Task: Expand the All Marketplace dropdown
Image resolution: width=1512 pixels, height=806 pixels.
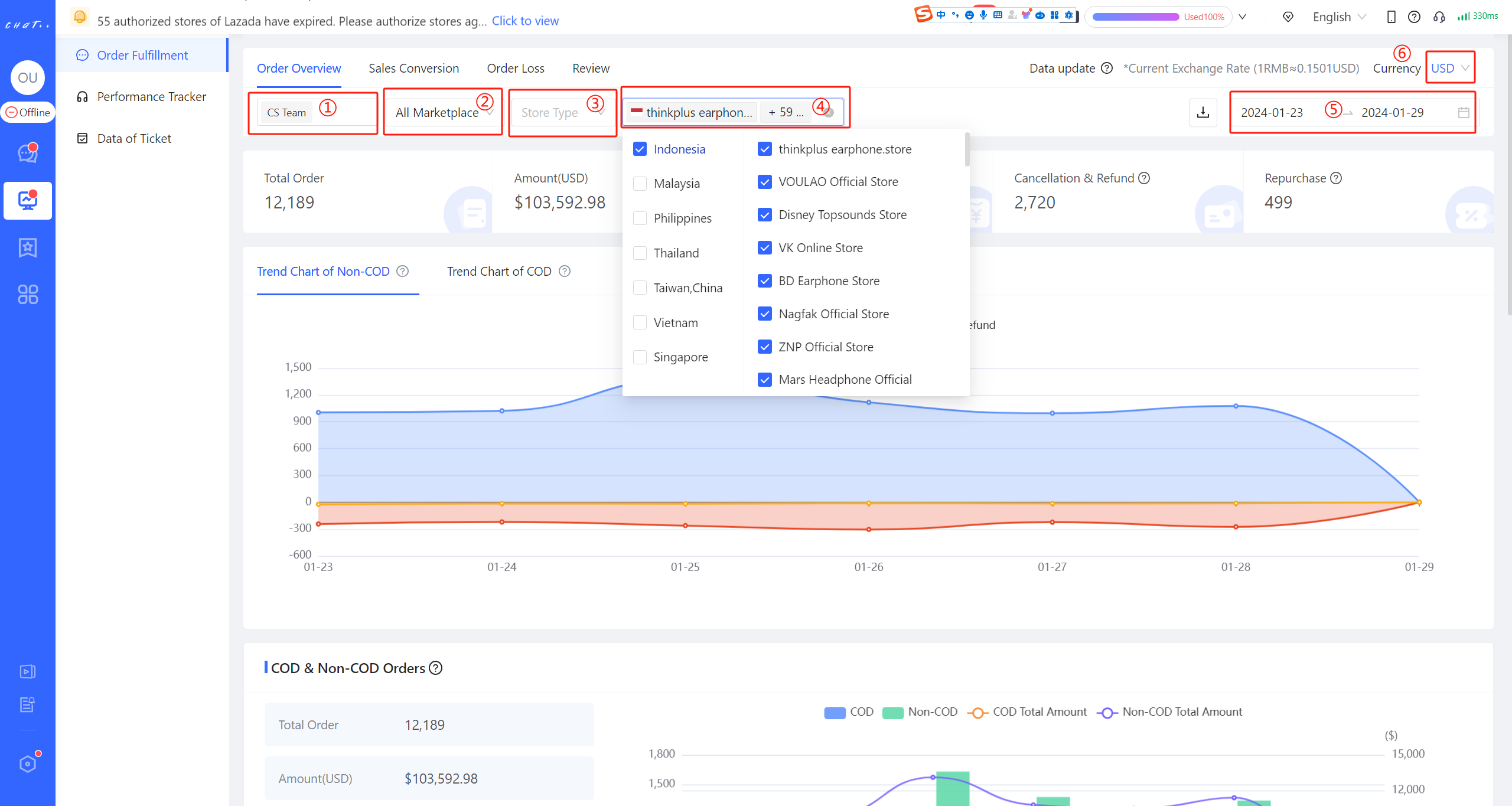Action: coord(443,112)
